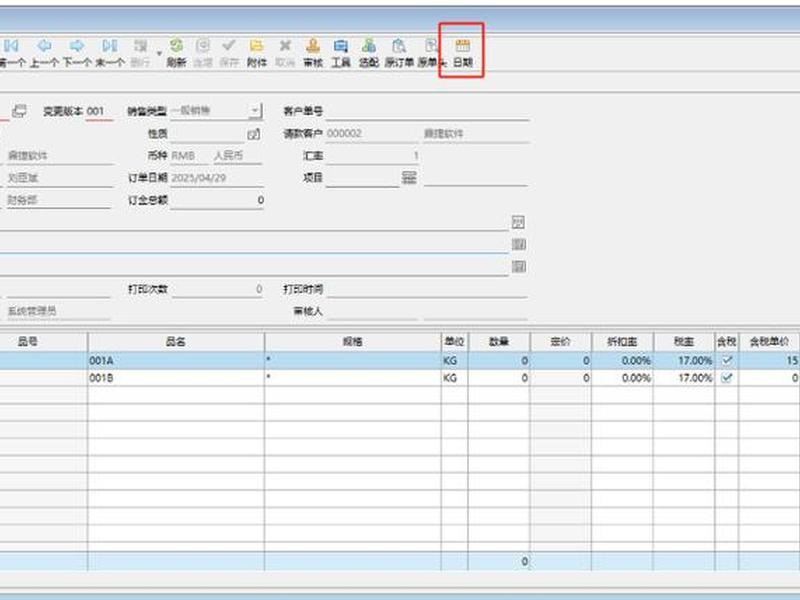
Task: Click icon ending the blue-underlined long field
Action: coord(518,244)
